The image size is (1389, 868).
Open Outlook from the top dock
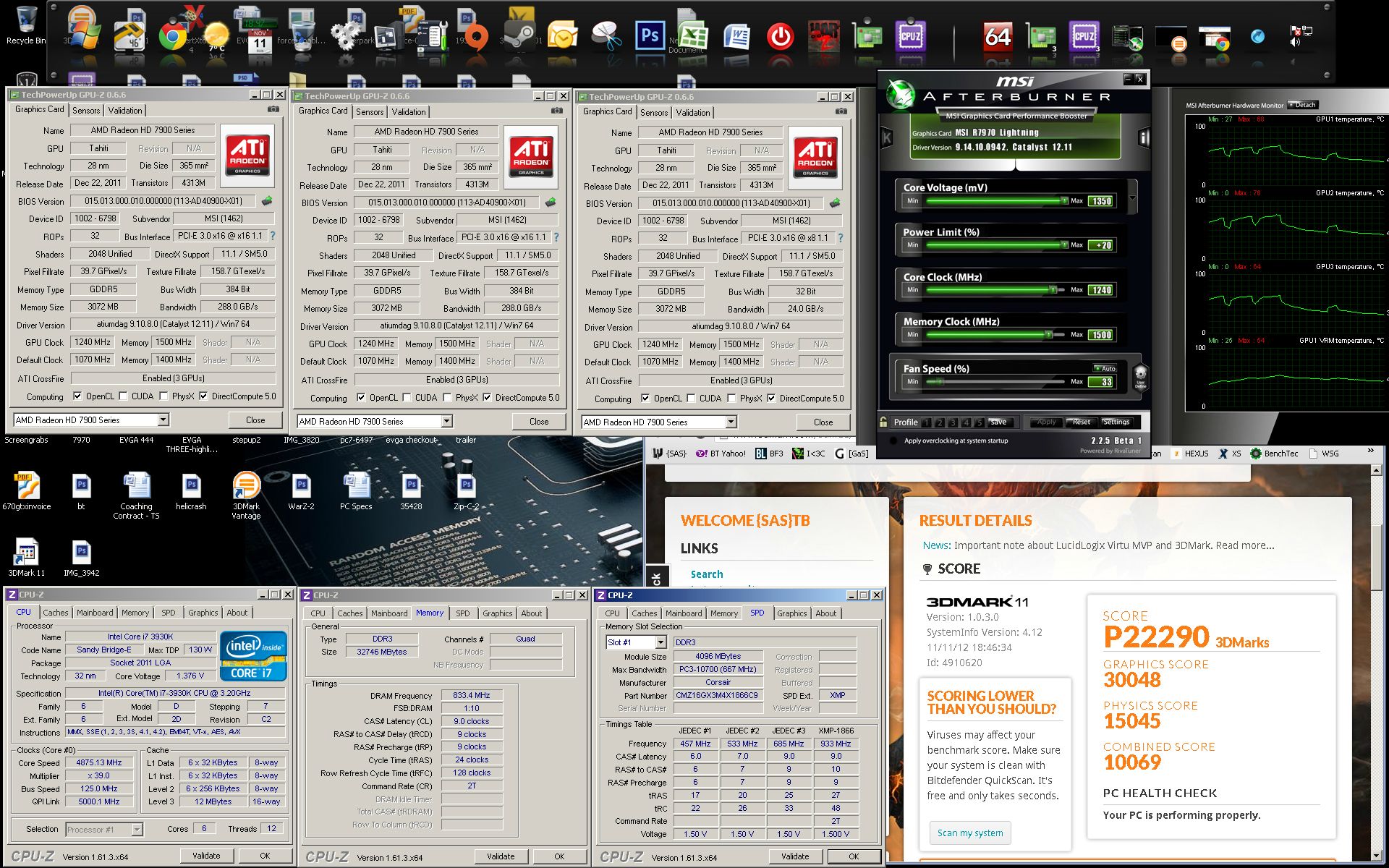click(x=562, y=35)
